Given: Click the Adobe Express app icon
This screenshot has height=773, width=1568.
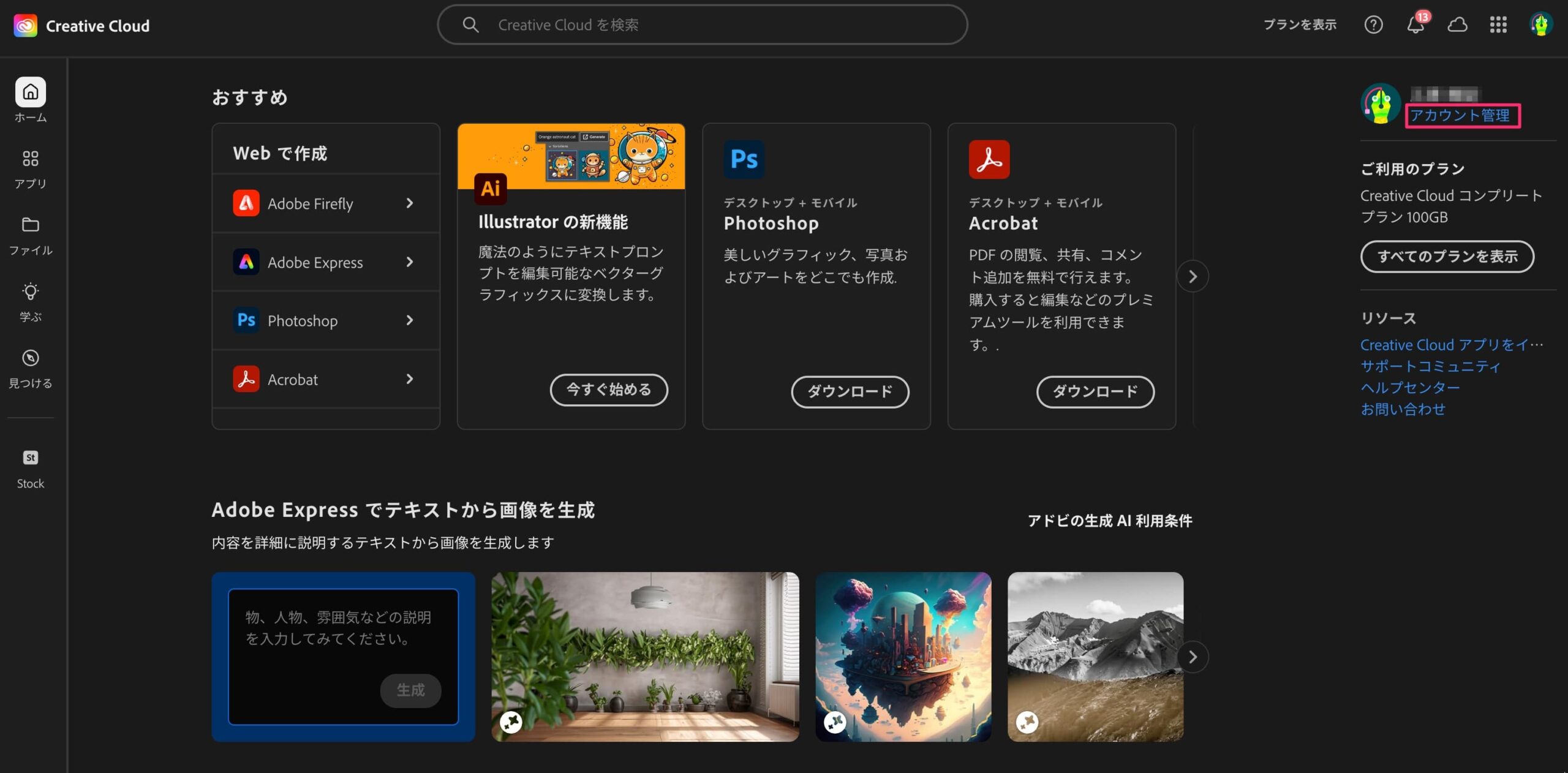Looking at the screenshot, I should 246,262.
